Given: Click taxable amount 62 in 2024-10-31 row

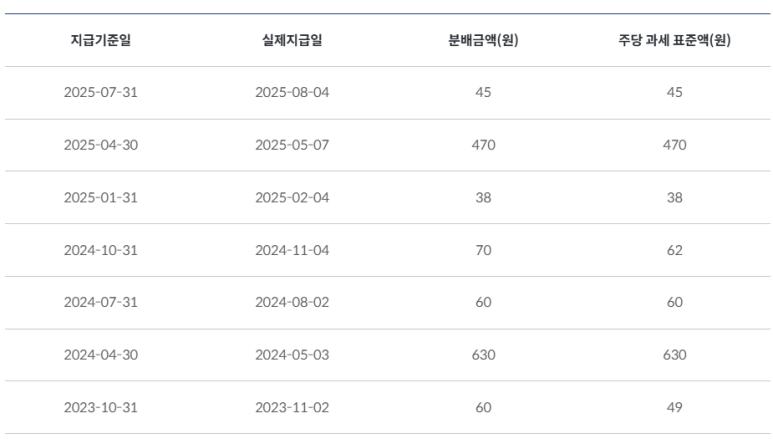Looking at the screenshot, I should (674, 250).
